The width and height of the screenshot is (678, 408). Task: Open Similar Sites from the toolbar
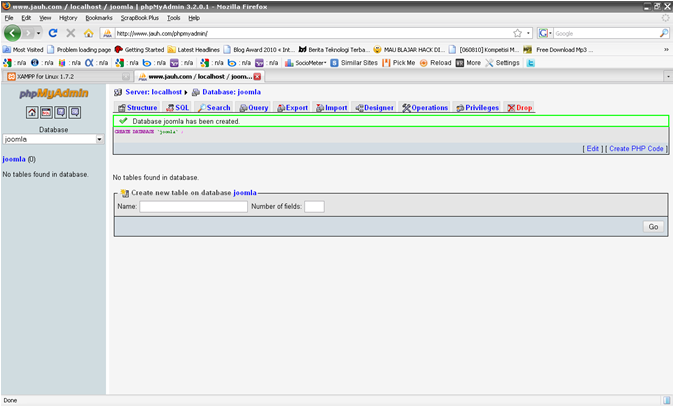(x=355, y=63)
